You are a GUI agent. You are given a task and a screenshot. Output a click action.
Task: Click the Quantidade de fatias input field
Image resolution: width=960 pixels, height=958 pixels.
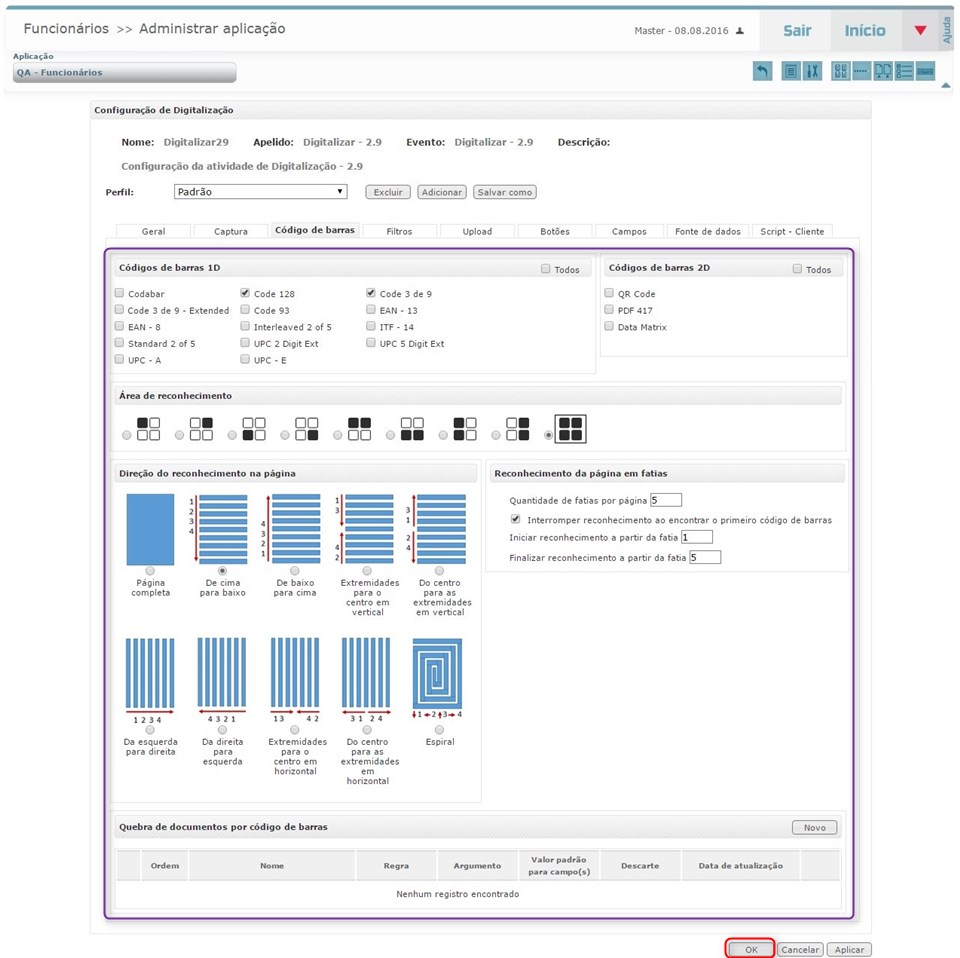[x=666, y=499]
